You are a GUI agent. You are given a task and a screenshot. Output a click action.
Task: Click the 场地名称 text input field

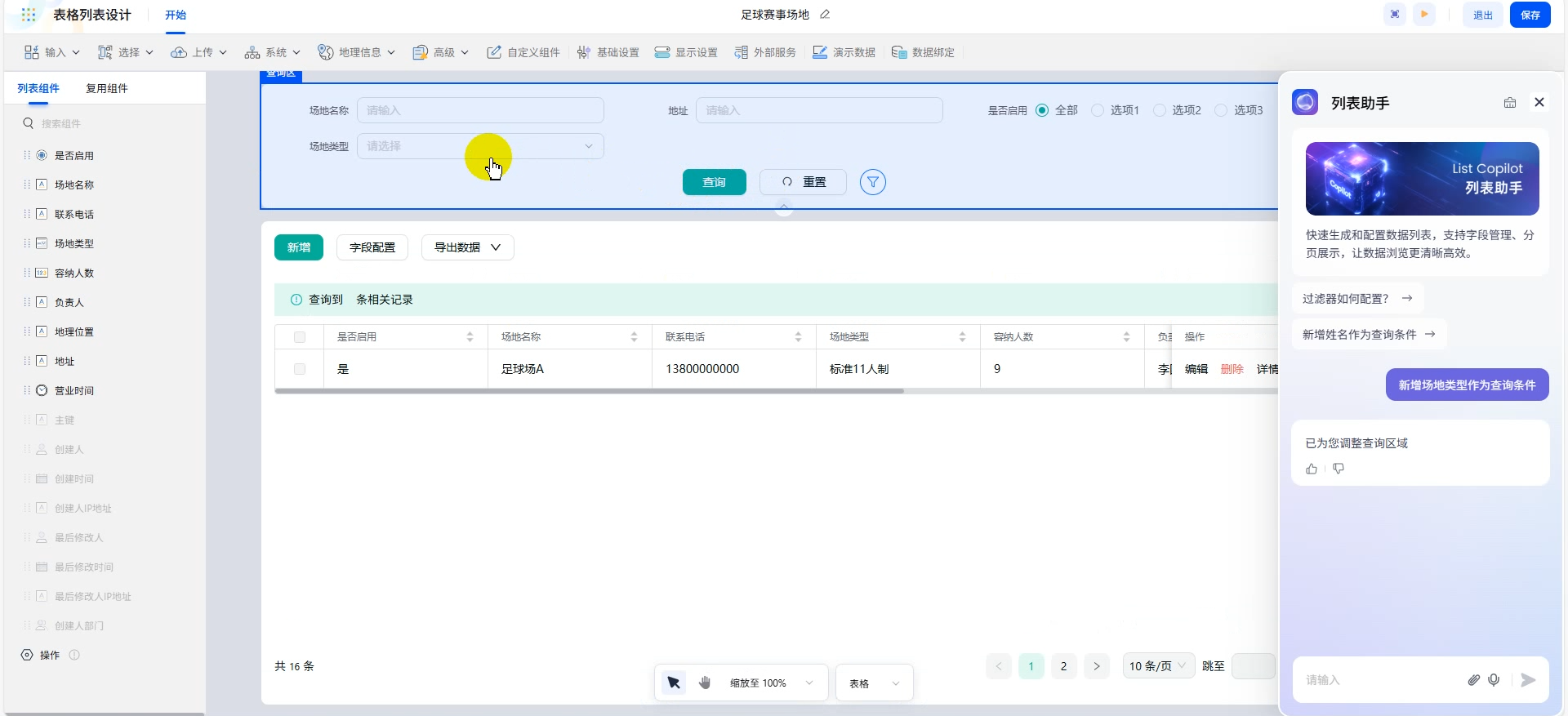tap(480, 110)
